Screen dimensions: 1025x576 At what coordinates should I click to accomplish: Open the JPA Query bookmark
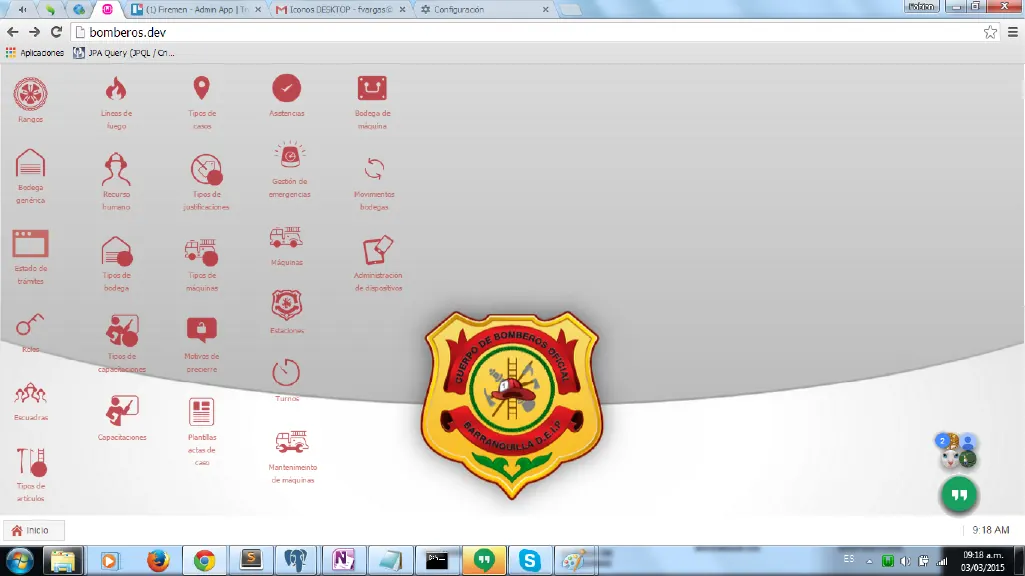coord(124,53)
